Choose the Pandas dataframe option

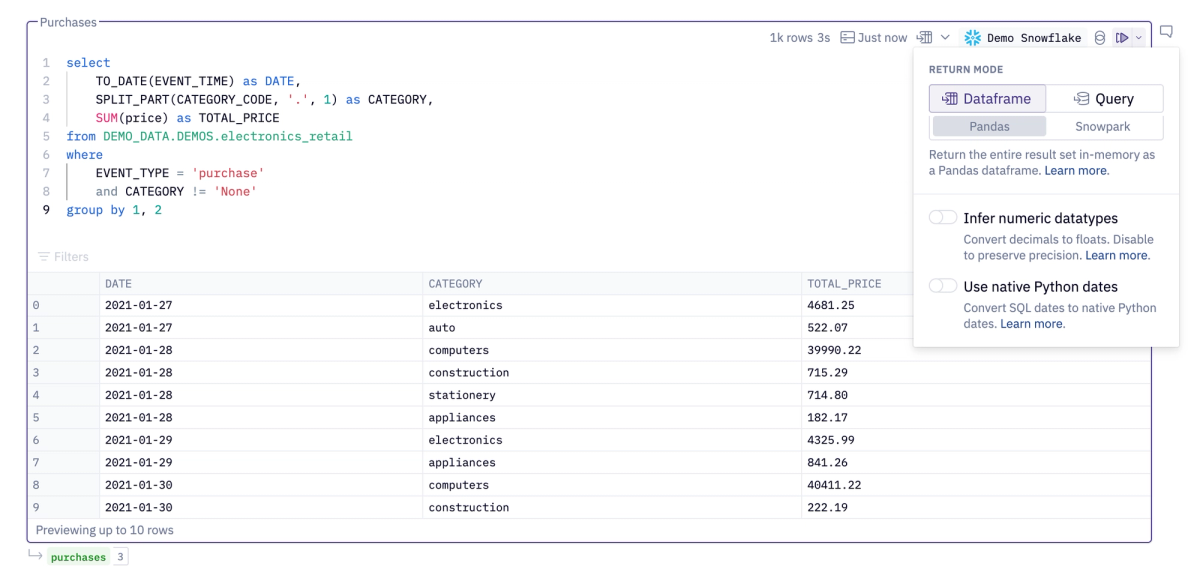989,127
